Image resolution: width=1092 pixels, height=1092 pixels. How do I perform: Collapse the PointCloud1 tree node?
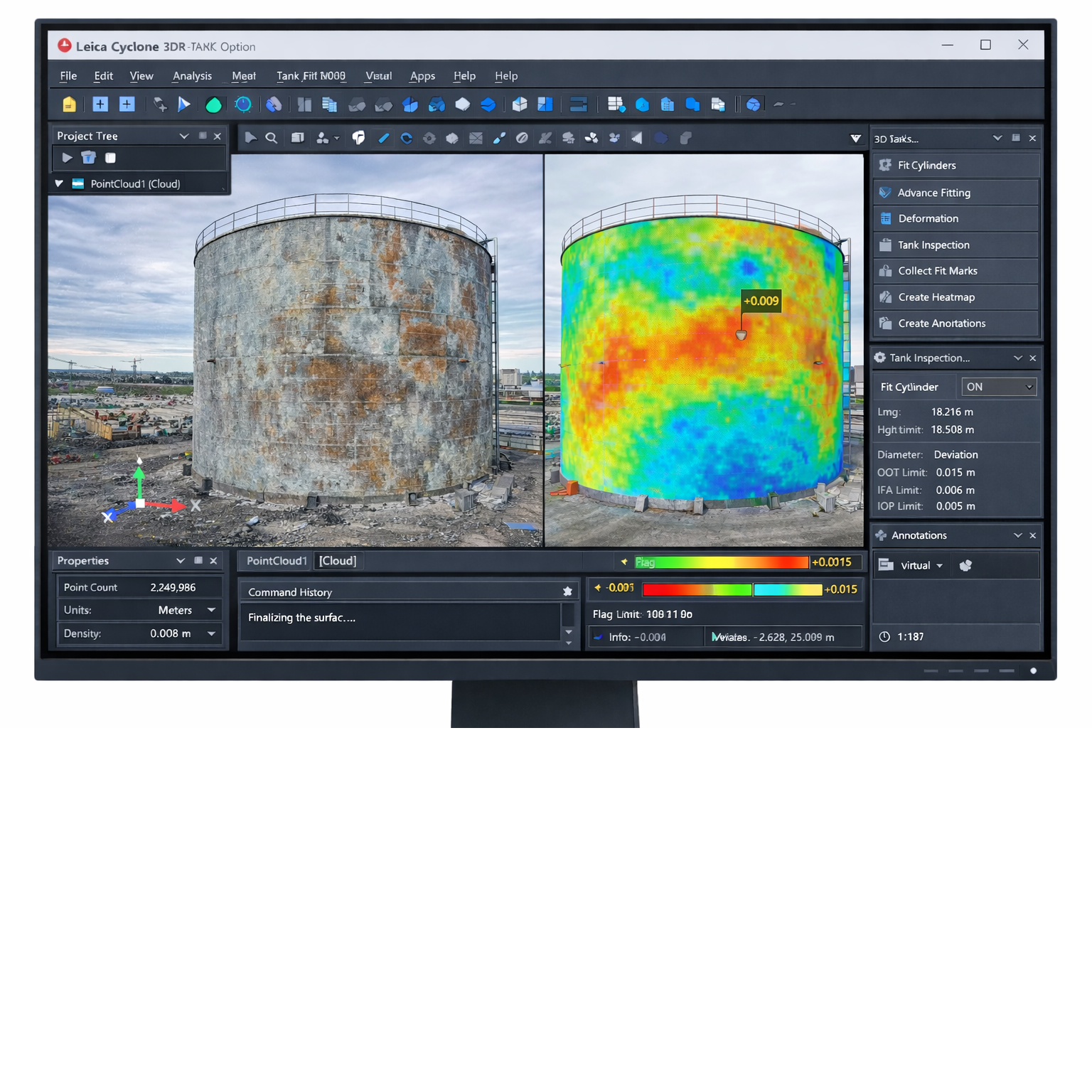(59, 183)
